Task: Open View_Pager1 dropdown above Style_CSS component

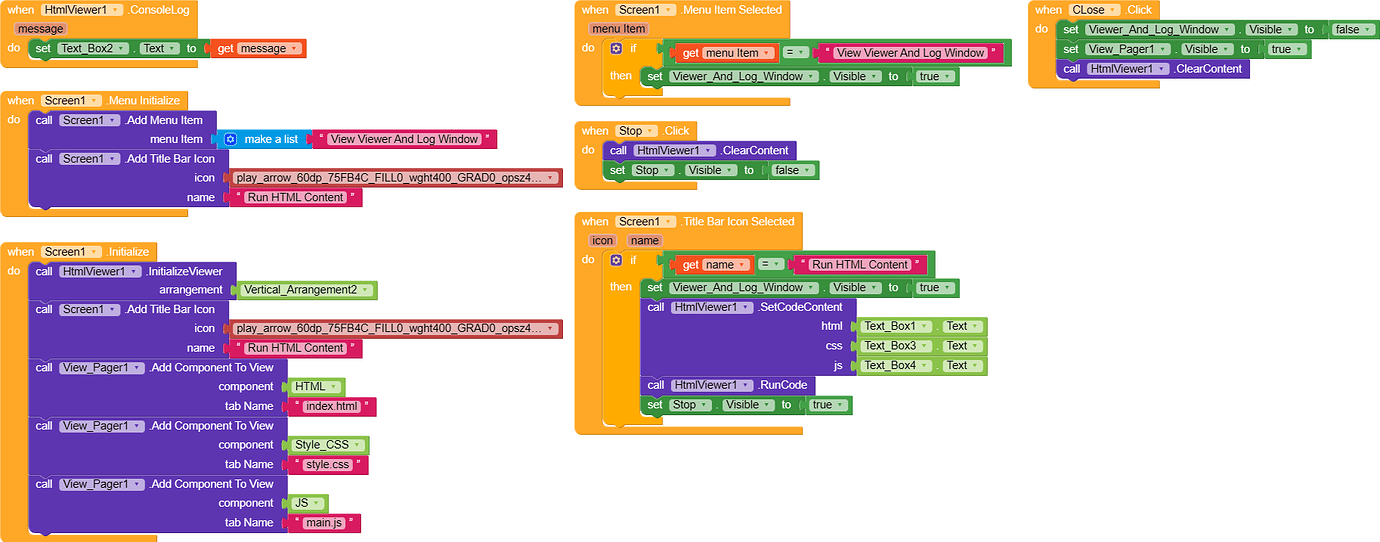Action: pyautogui.click(x=102, y=426)
